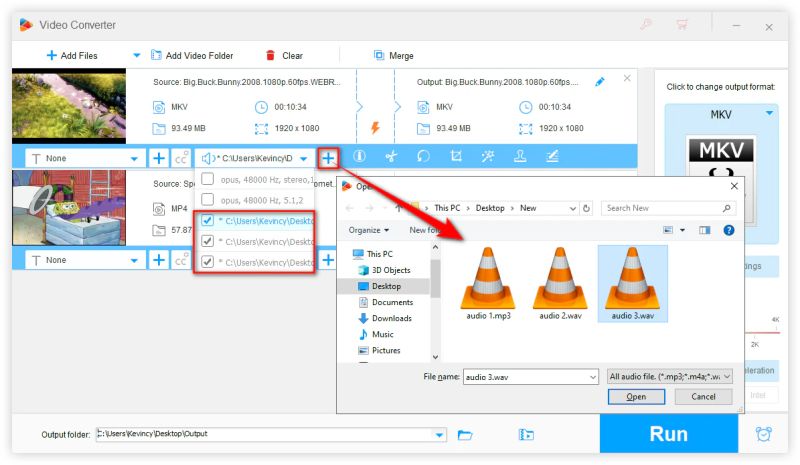Expand the address path history dropdown
800x465 pixels.
572,208
